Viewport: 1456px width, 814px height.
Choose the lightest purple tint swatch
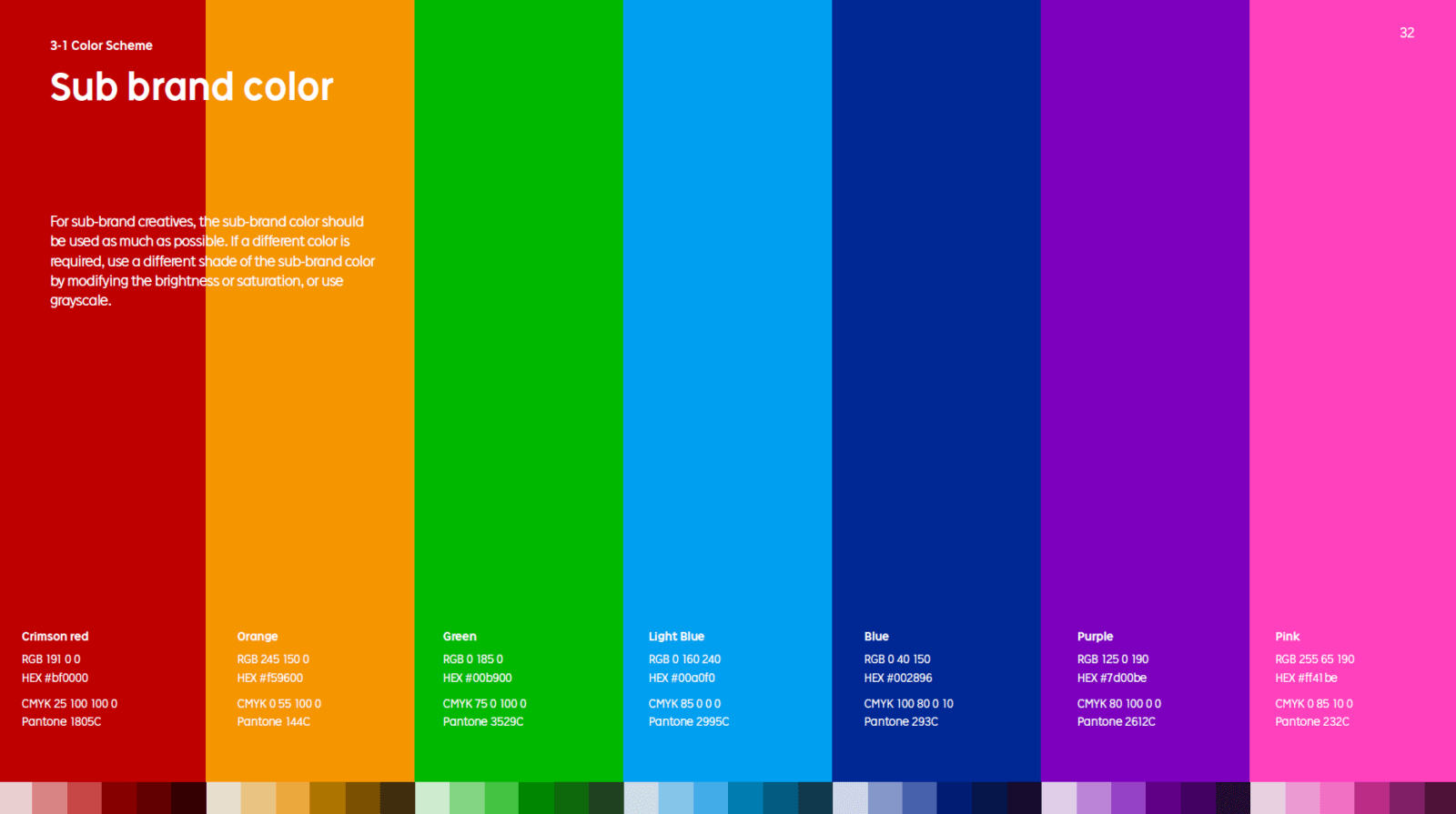[x=1058, y=798]
